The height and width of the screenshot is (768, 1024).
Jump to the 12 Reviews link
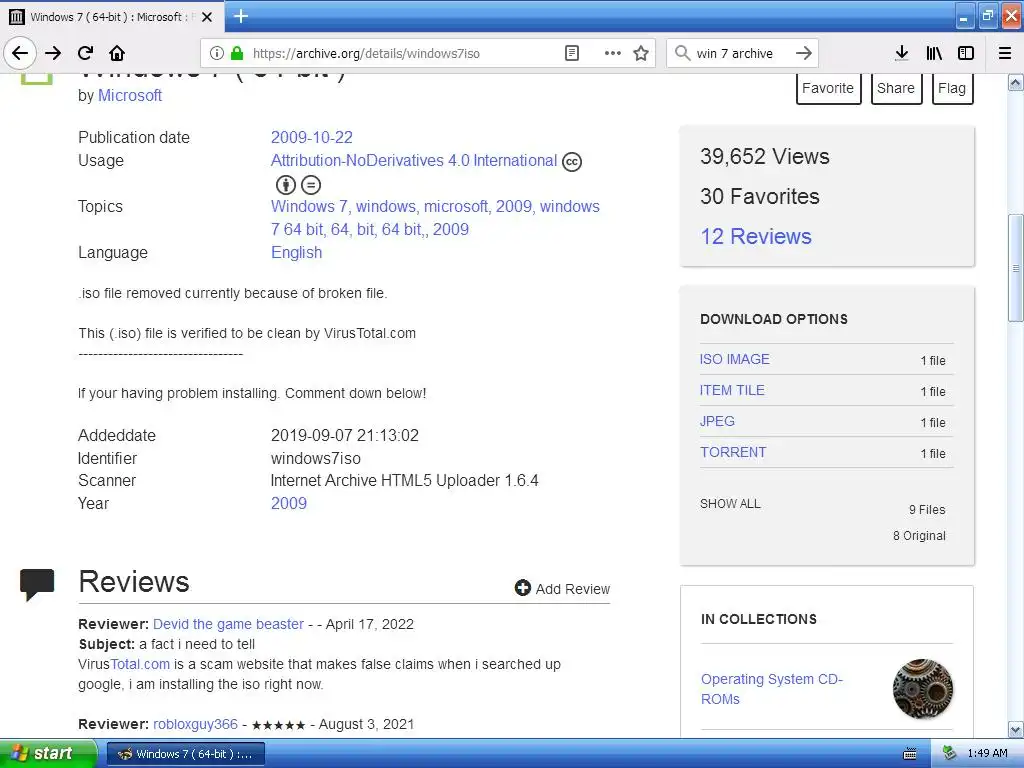point(756,236)
